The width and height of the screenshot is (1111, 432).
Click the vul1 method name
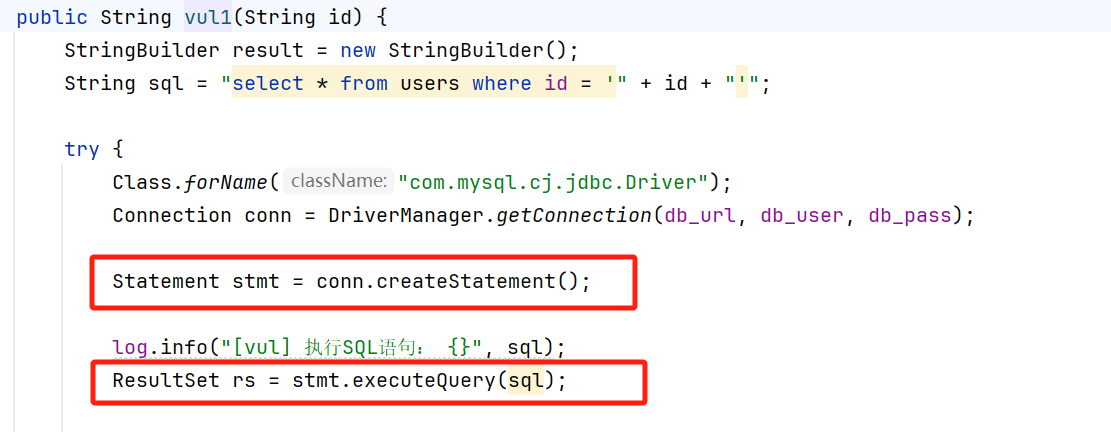coord(208,16)
